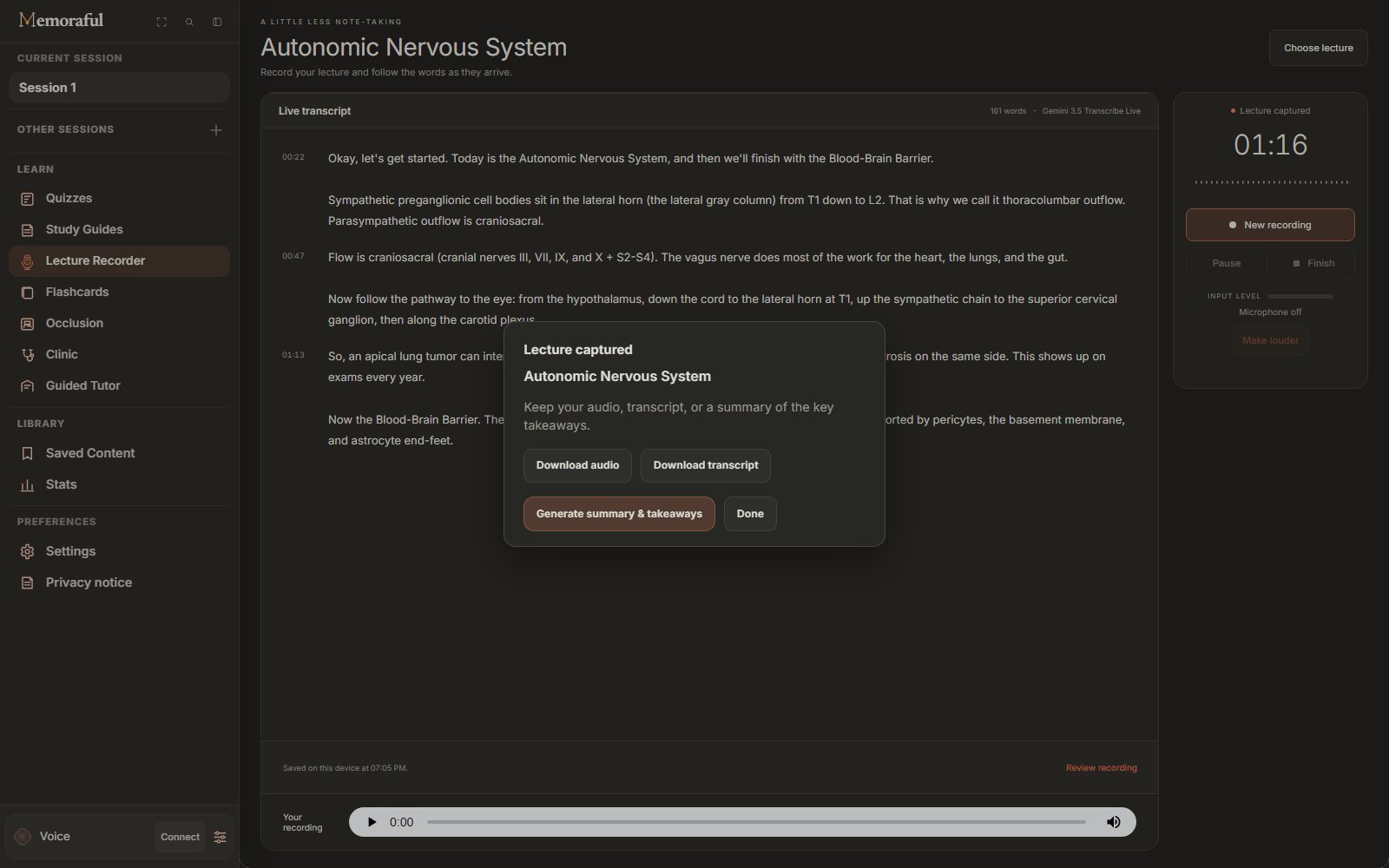Click the audio playback progress bar
Image resolution: width=1389 pixels, height=868 pixels.
[x=756, y=822]
